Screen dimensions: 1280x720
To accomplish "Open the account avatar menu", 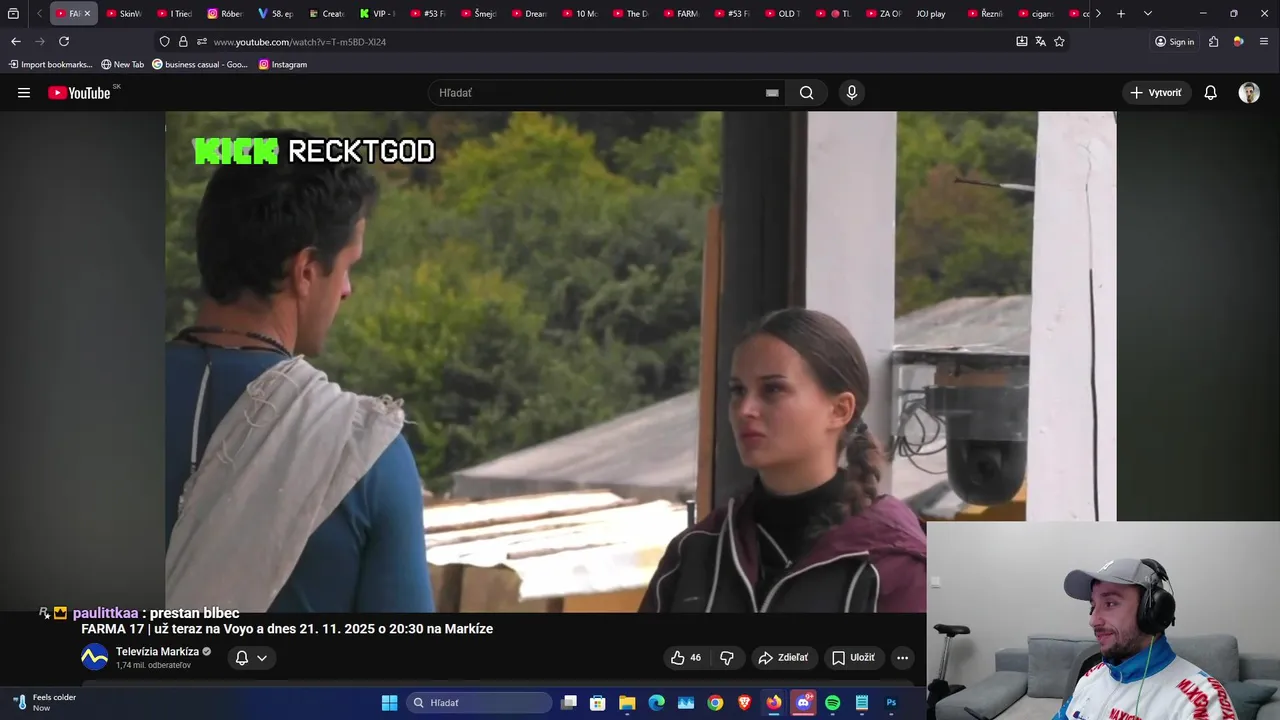I will click(1249, 93).
